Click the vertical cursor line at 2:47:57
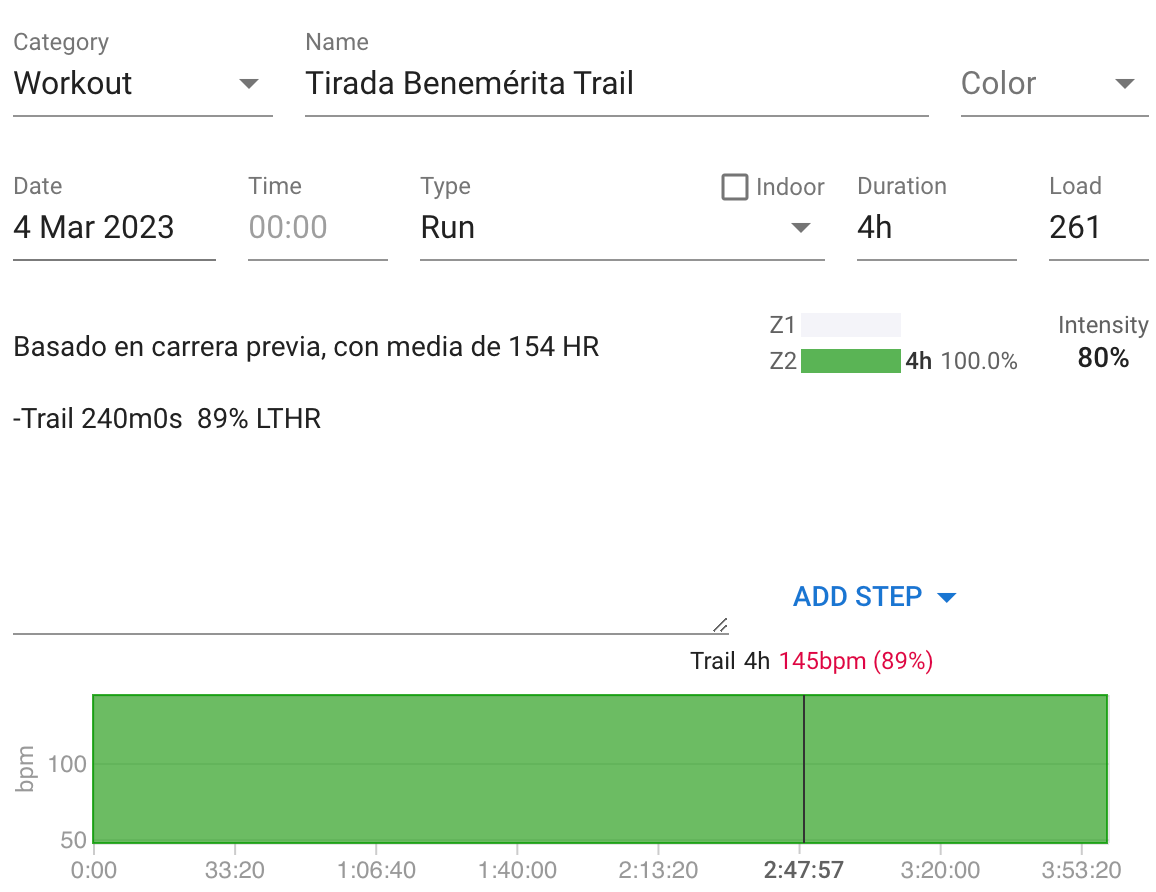This screenshot has width=1156, height=892. coord(804,768)
